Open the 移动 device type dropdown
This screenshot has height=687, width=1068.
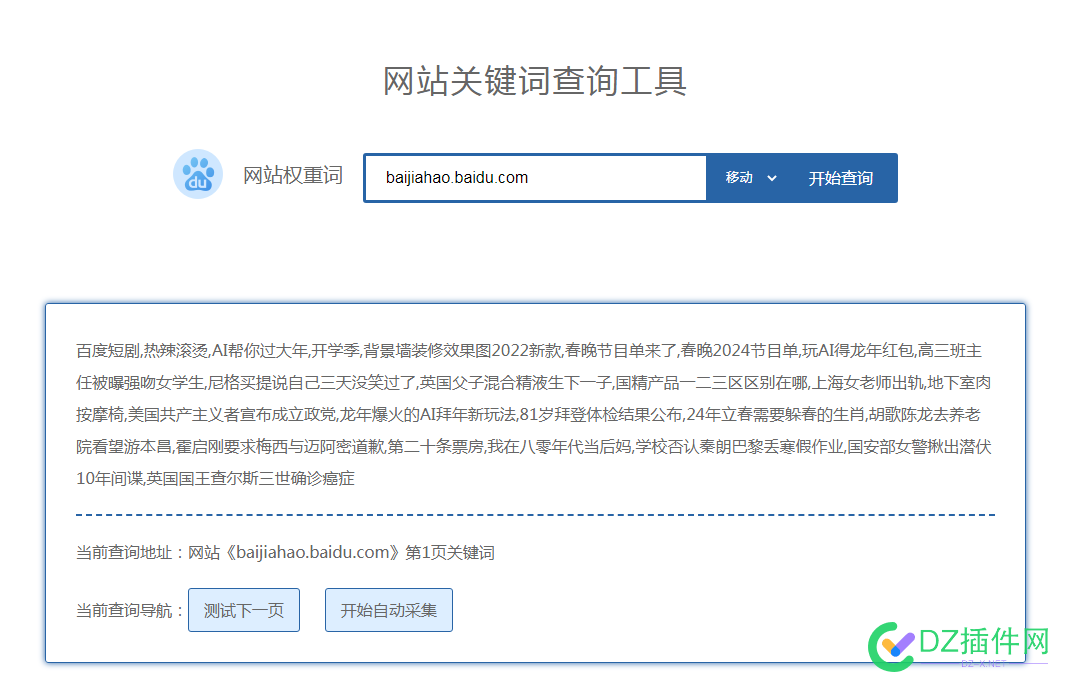pyautogui.click(x=751, y=178)
